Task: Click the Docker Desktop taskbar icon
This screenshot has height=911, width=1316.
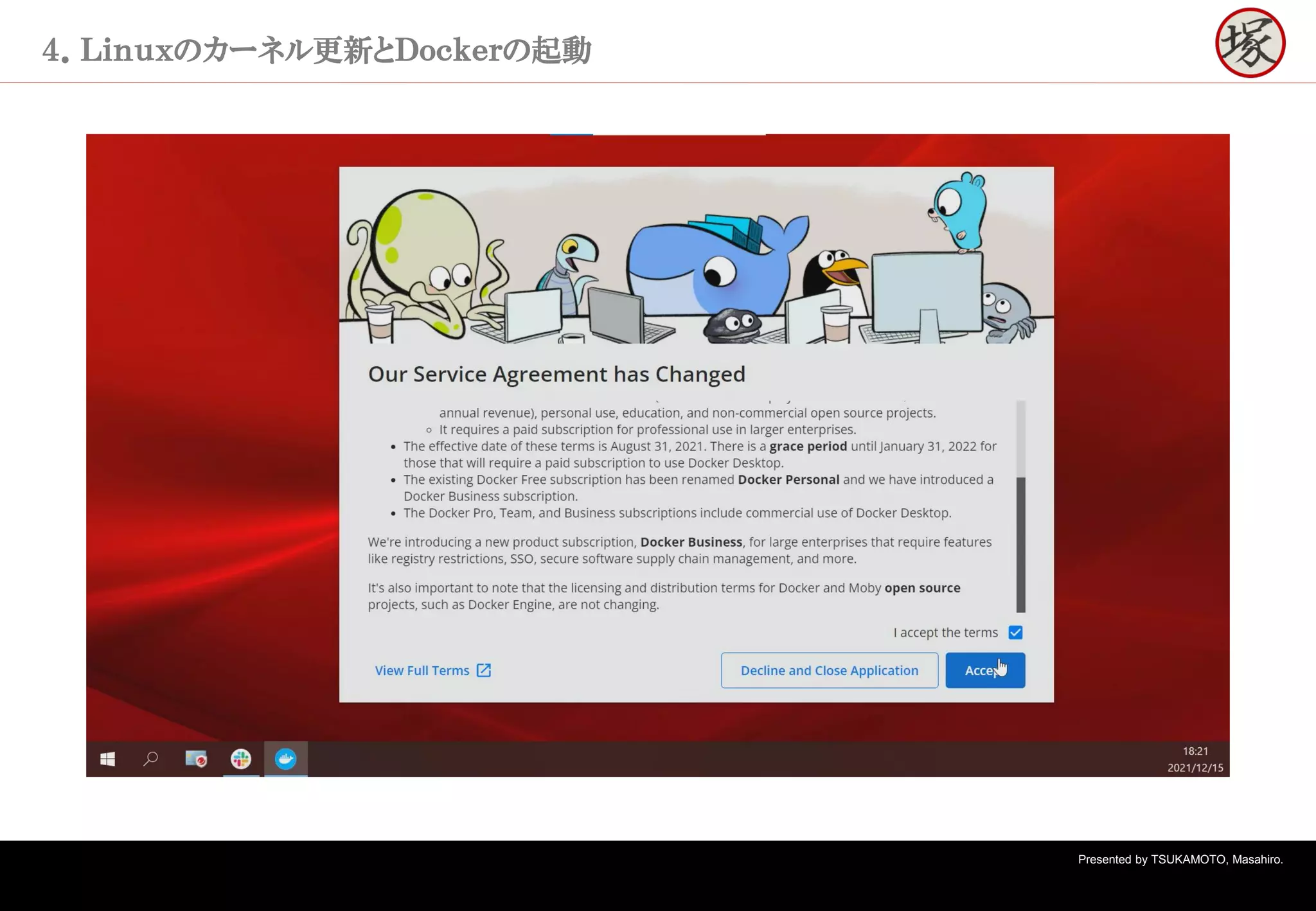Action: click(285, 759)
